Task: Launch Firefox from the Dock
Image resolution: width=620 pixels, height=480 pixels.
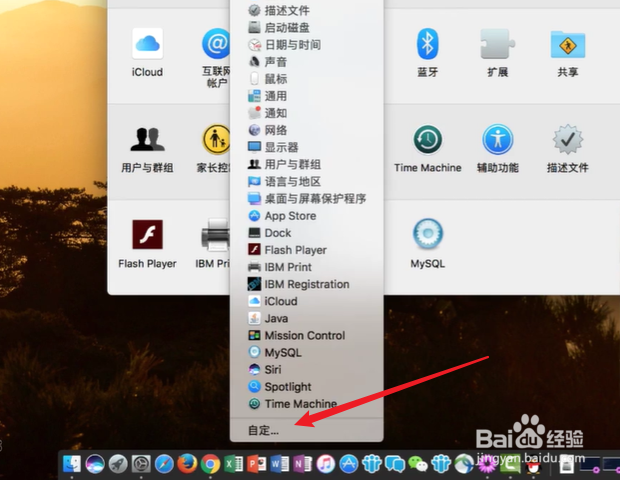Action: click(x=187, y=464)
